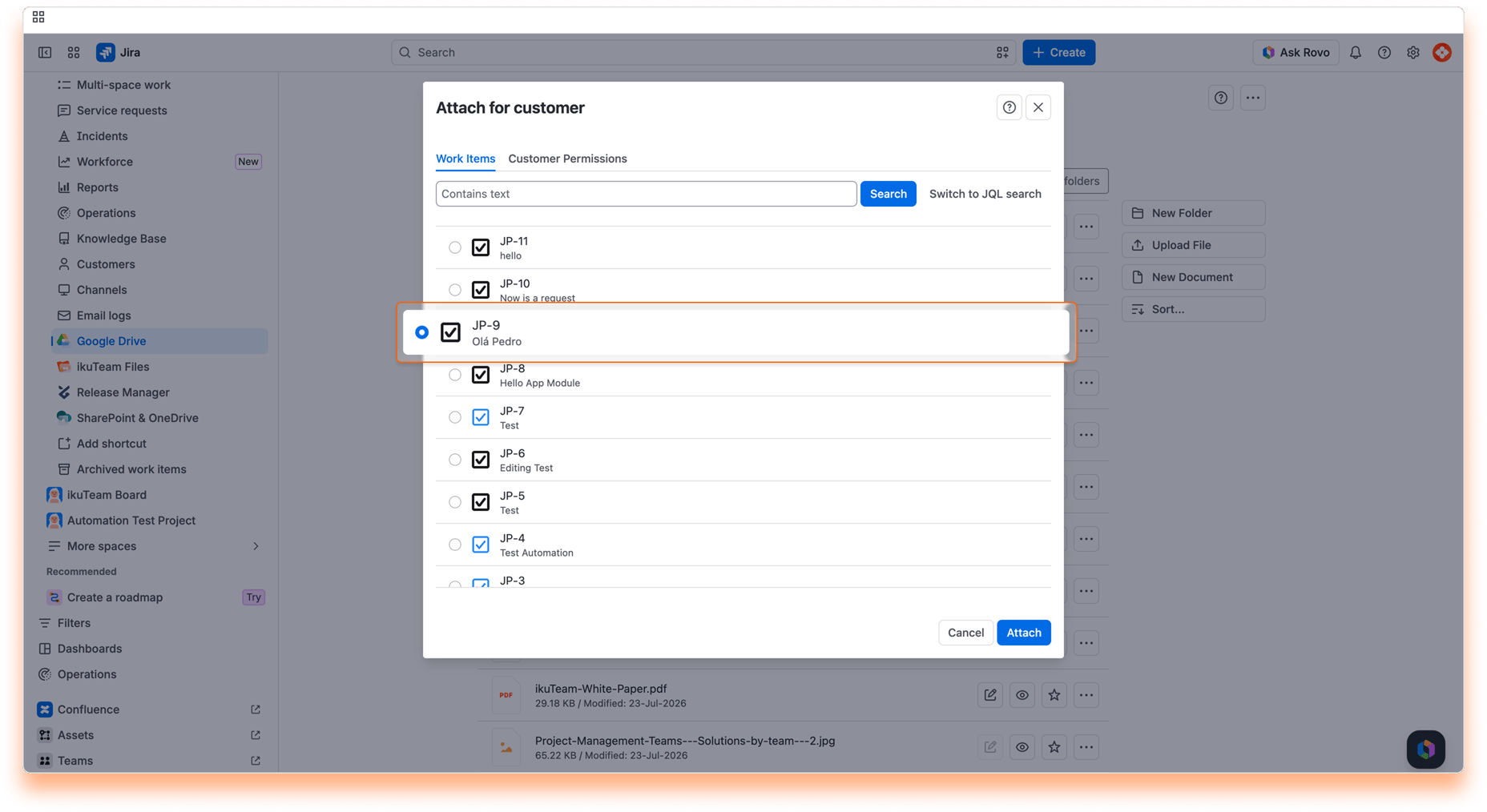The height and width of the screenshot is (812, 1487).
Task: Open the Work Items tab
Action: click(x=465, y=159)
